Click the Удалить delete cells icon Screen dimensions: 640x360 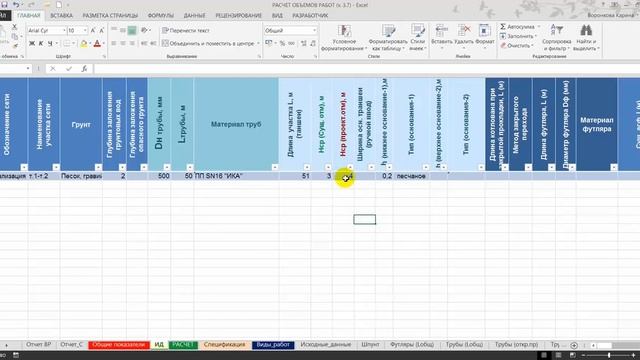pos(464,30)
